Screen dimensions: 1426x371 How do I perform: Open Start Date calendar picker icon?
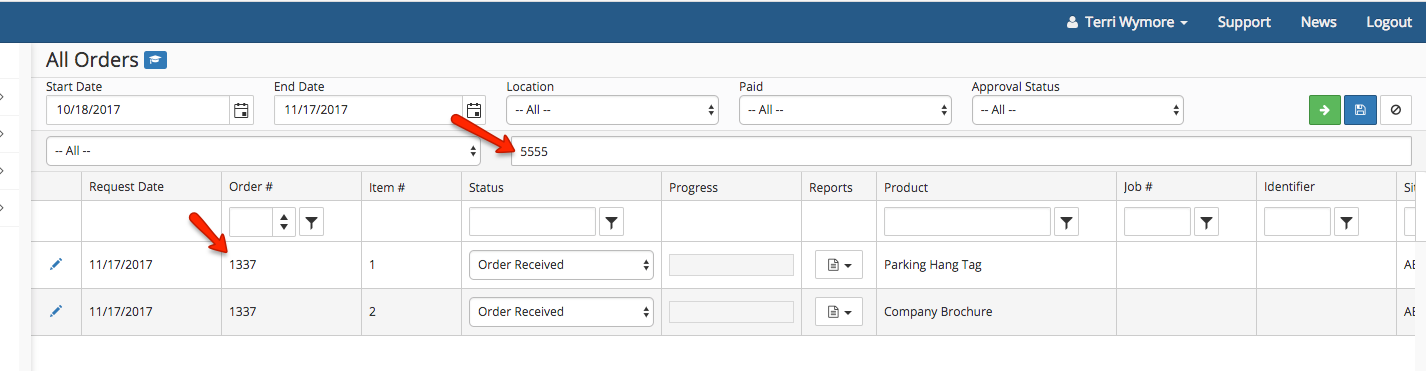(241, 110)
